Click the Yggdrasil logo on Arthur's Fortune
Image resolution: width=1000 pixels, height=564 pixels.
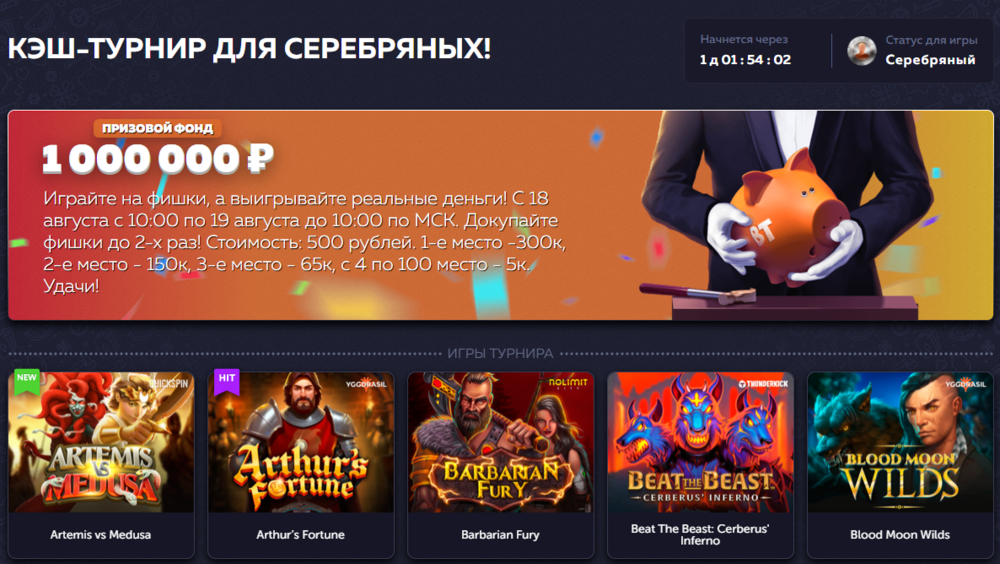[x=366, y=384]
